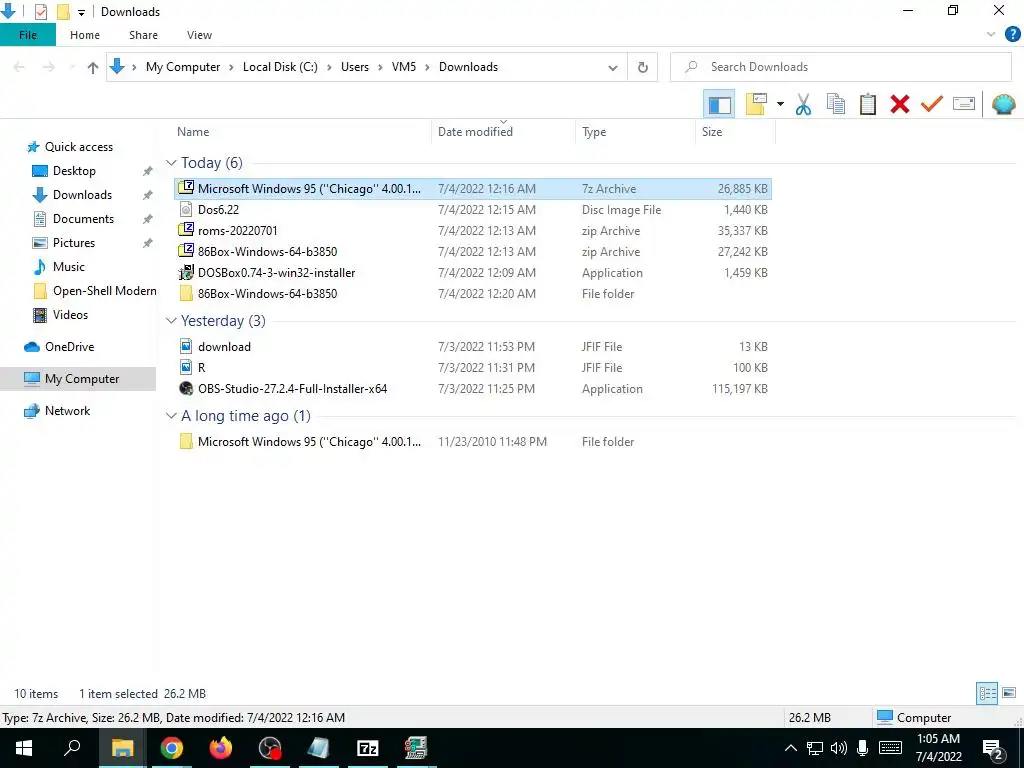Collapse the A long time ago (1) group
The width and height of the screenshot is (1024, 768).
pyautogui.click(x=171, y=416)
